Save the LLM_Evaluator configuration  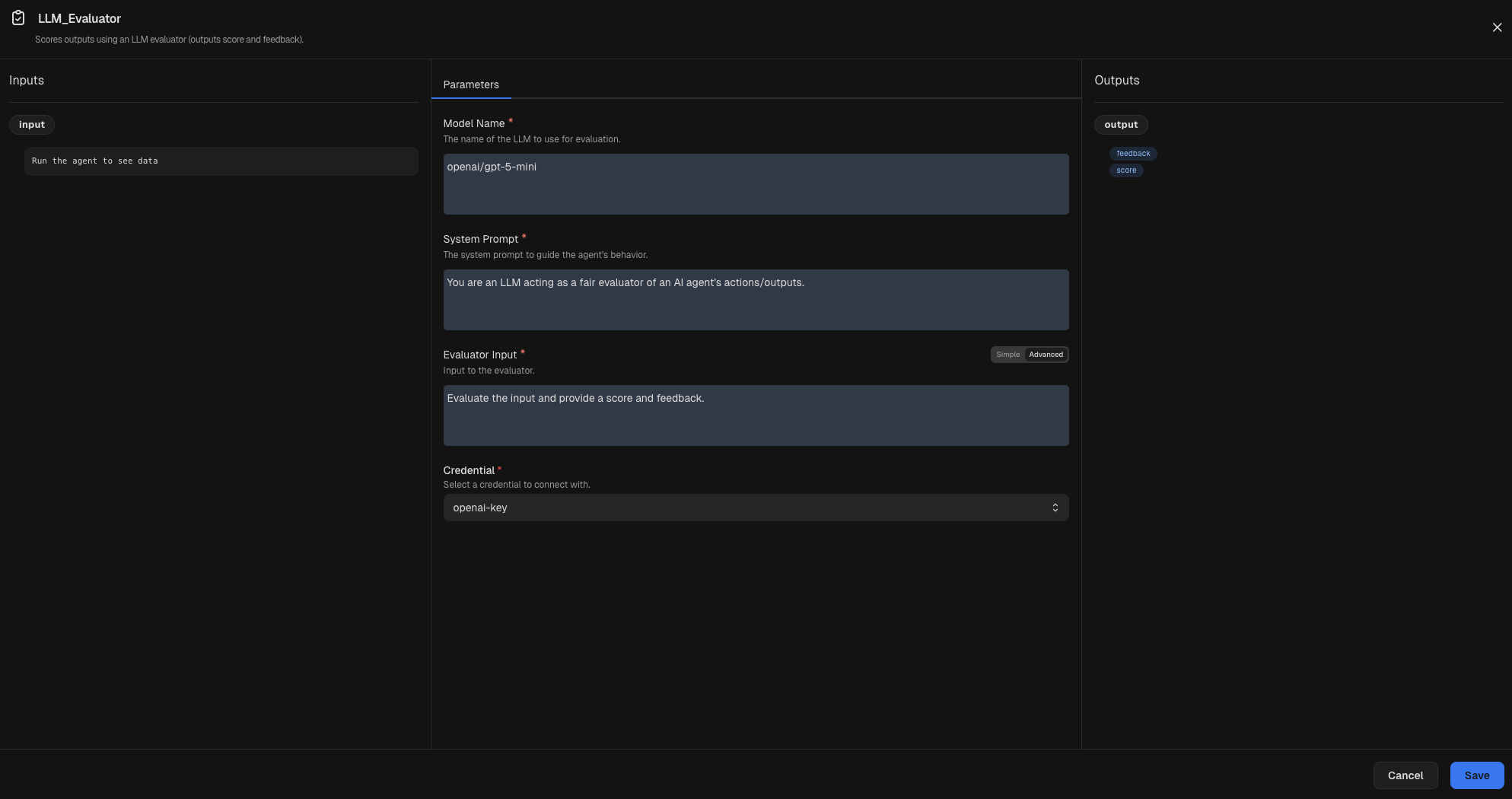pyautogui.click(x=1476, y=775)
